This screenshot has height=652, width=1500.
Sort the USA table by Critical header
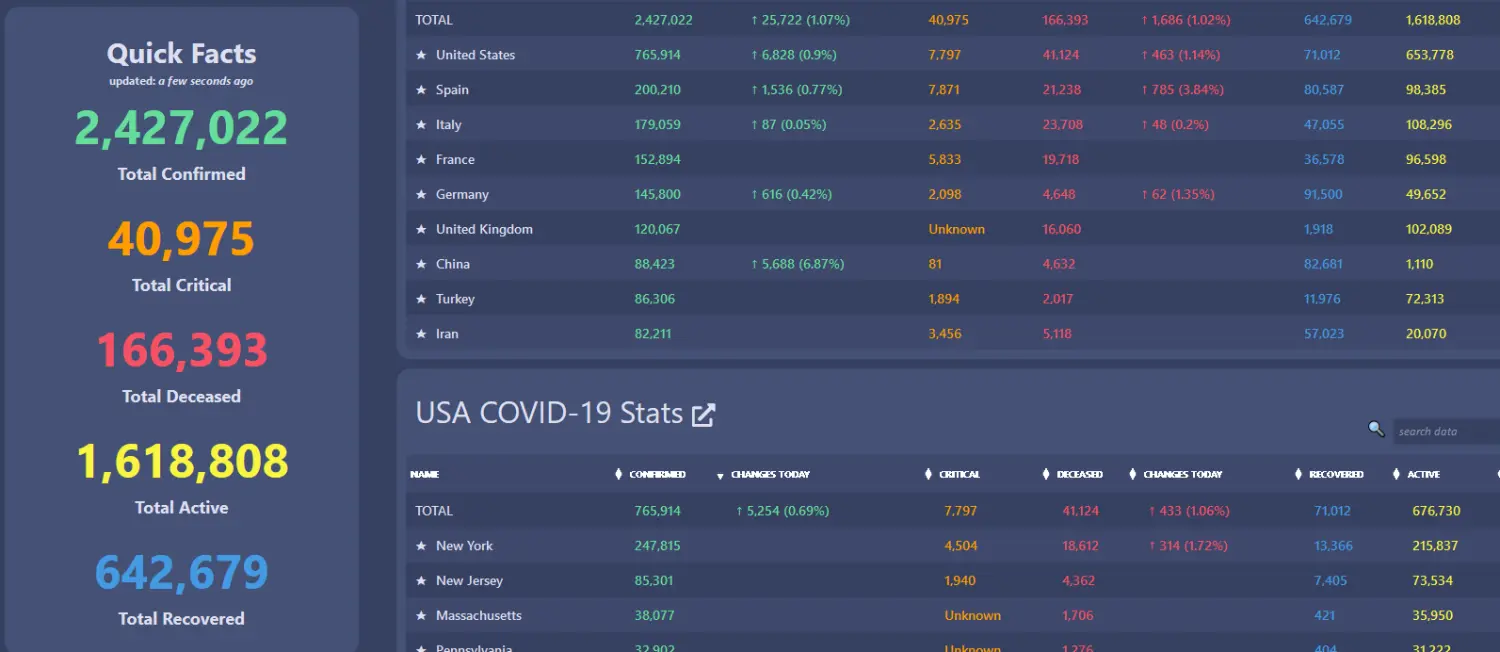959,474
